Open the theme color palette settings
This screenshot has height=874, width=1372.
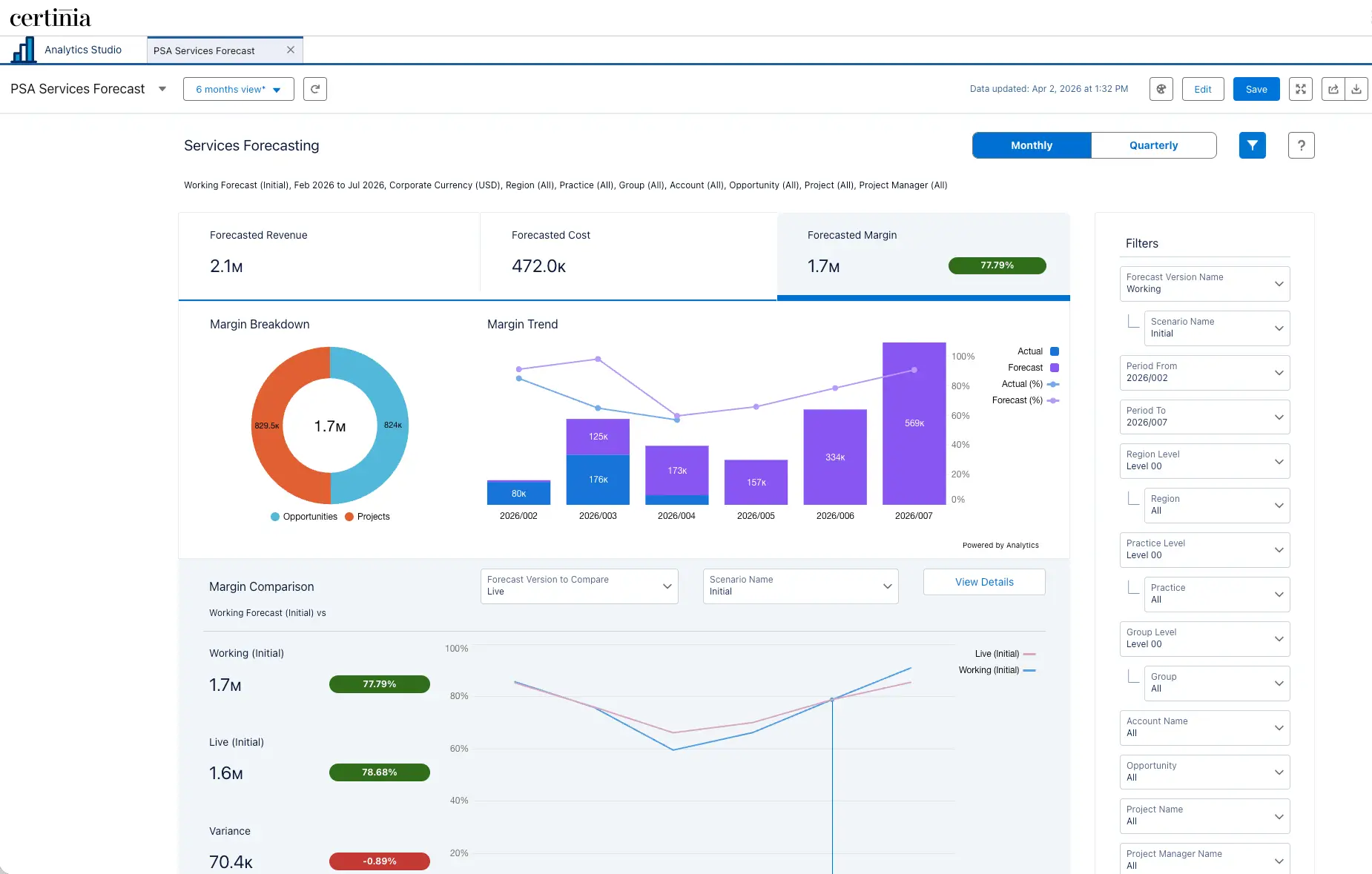[x=1161, y=89]
